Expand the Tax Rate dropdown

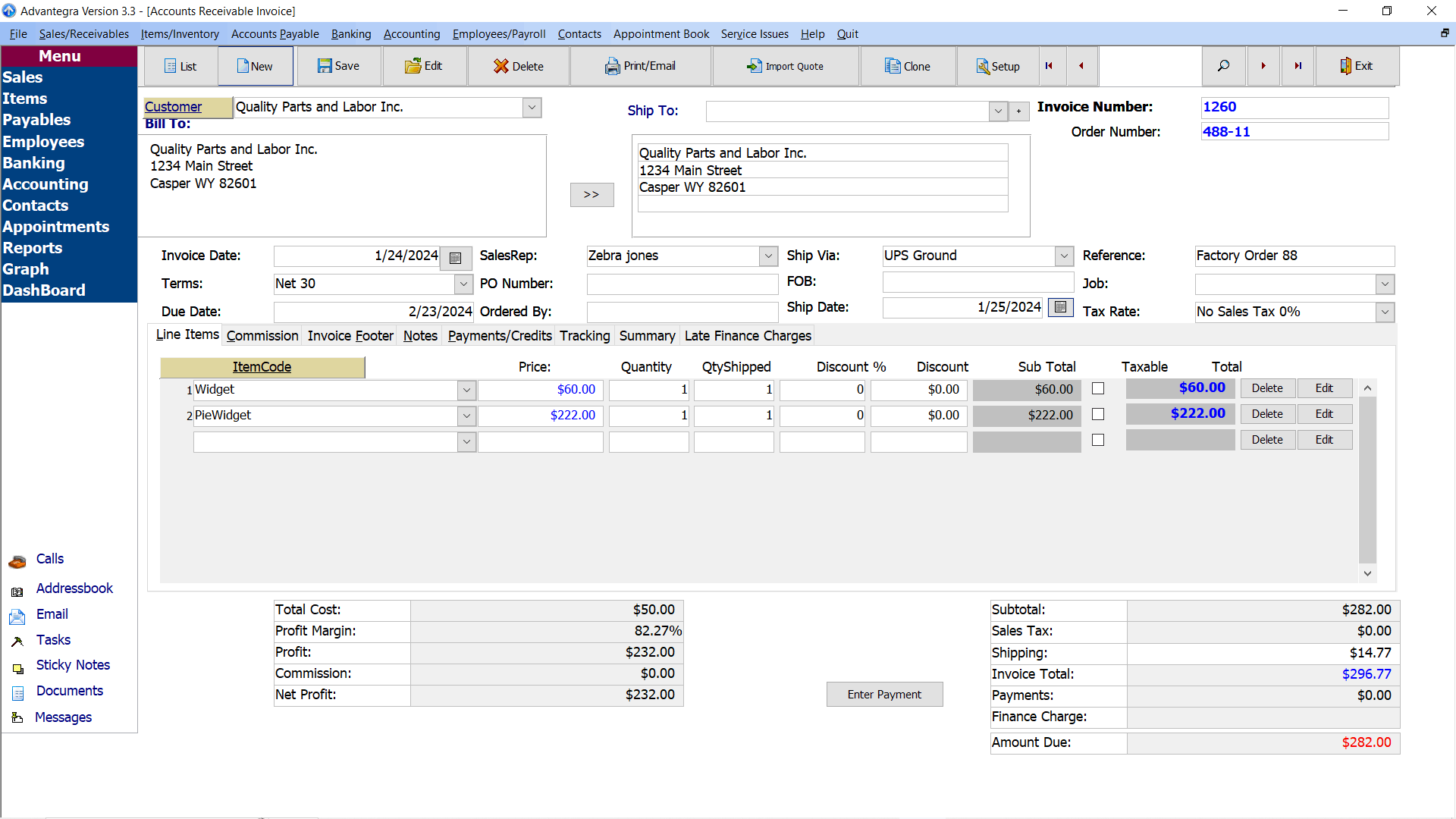tap(1385, 312)
